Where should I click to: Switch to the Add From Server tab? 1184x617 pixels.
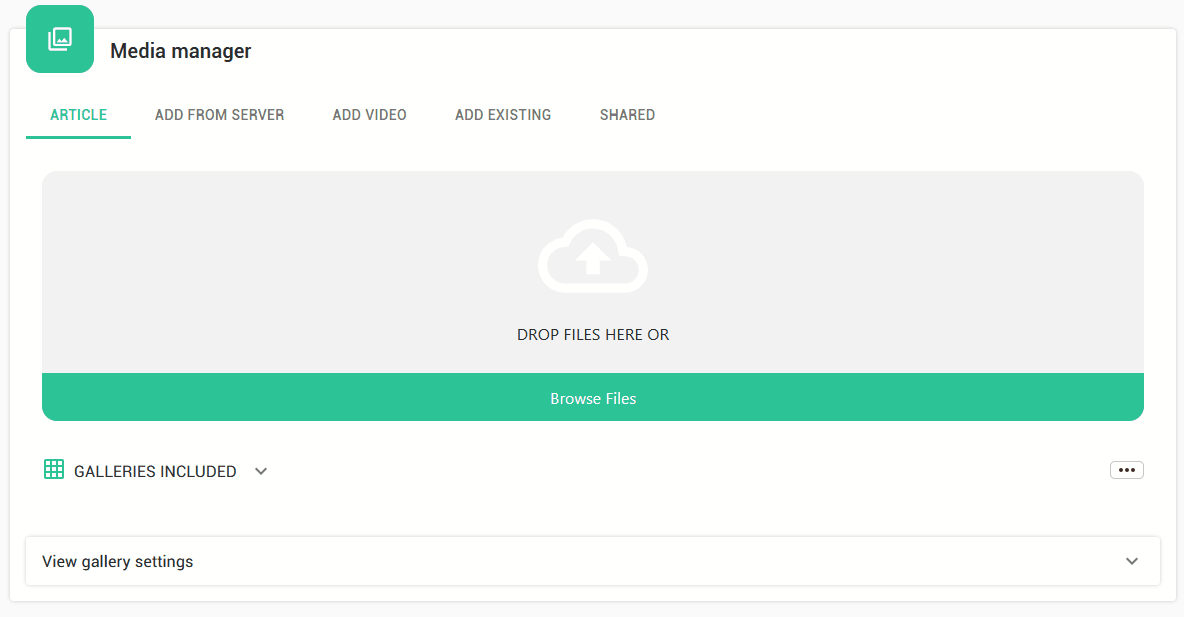point(219,115)
